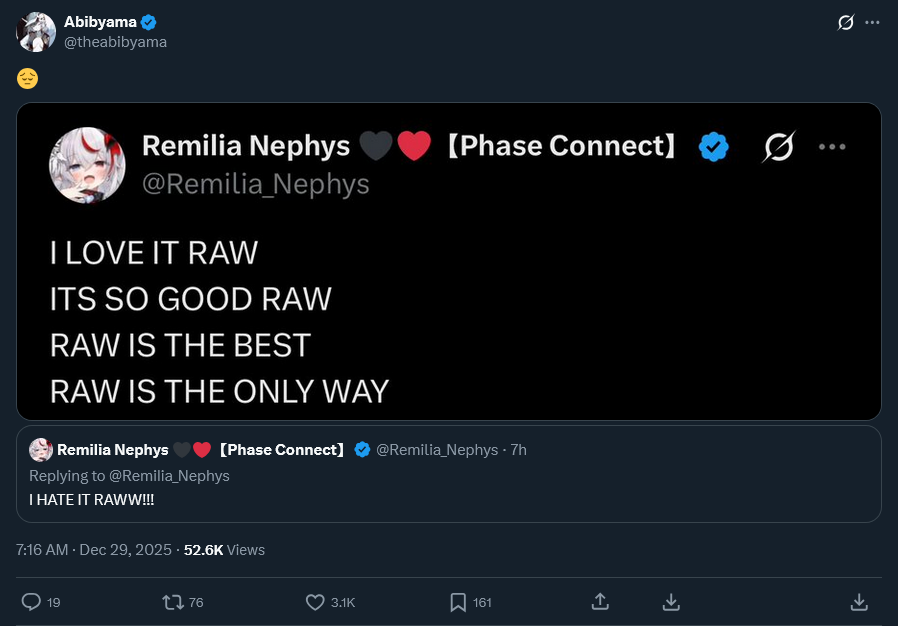The width and height of the screenshot is (898, 626).
Task: Bookmark this tweet
Action: pos(458,602)
